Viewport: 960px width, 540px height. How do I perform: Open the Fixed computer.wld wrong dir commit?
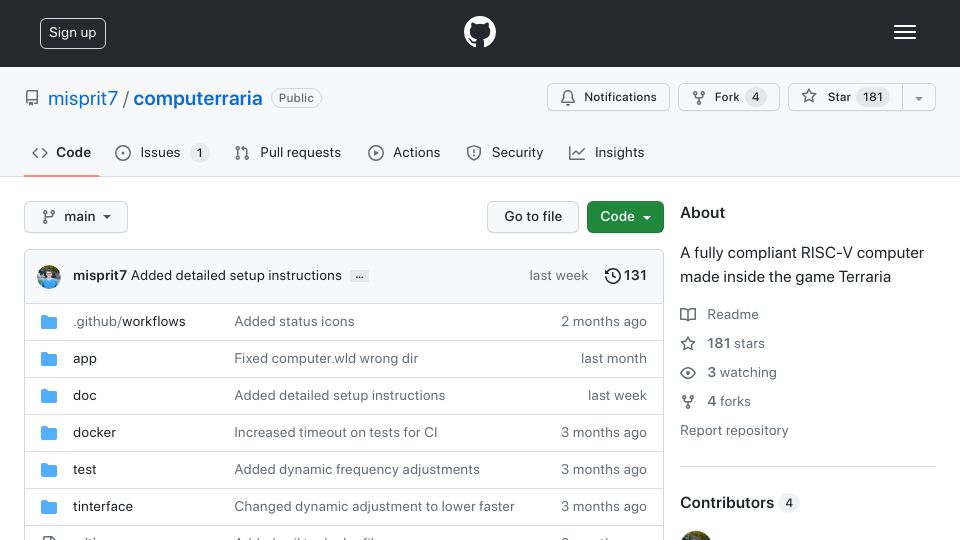pyautogui.click(x=326, y=358)
